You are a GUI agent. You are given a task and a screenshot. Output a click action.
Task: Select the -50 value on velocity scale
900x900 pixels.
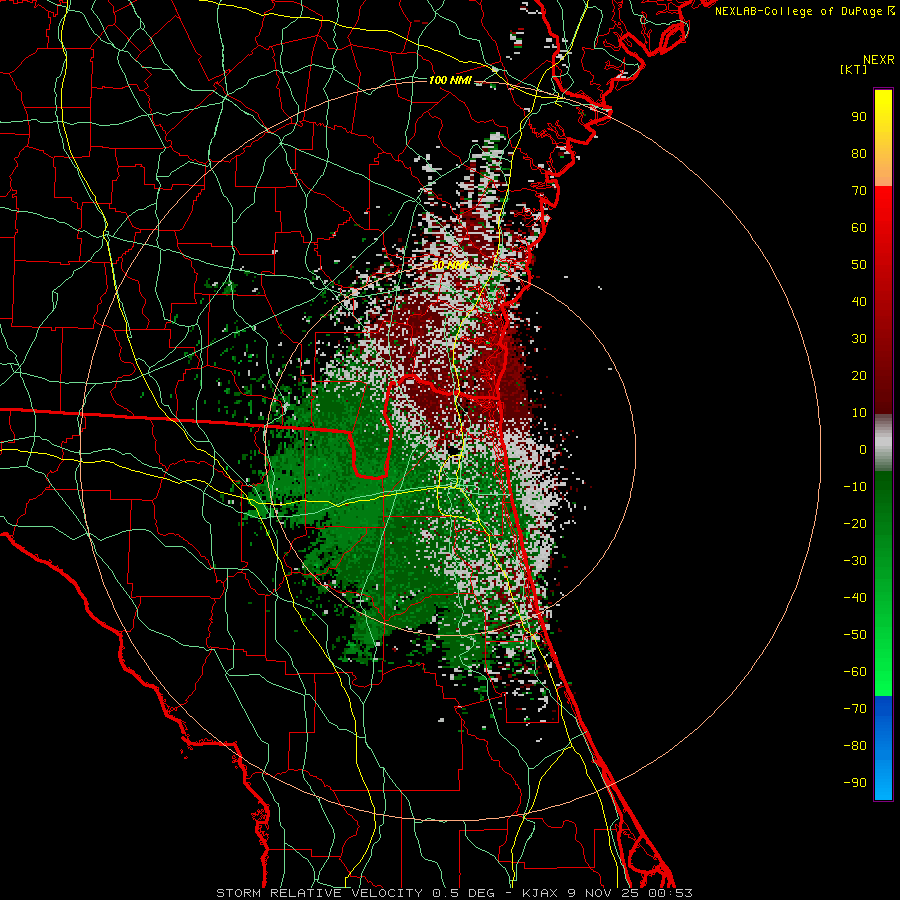(855, 635)
